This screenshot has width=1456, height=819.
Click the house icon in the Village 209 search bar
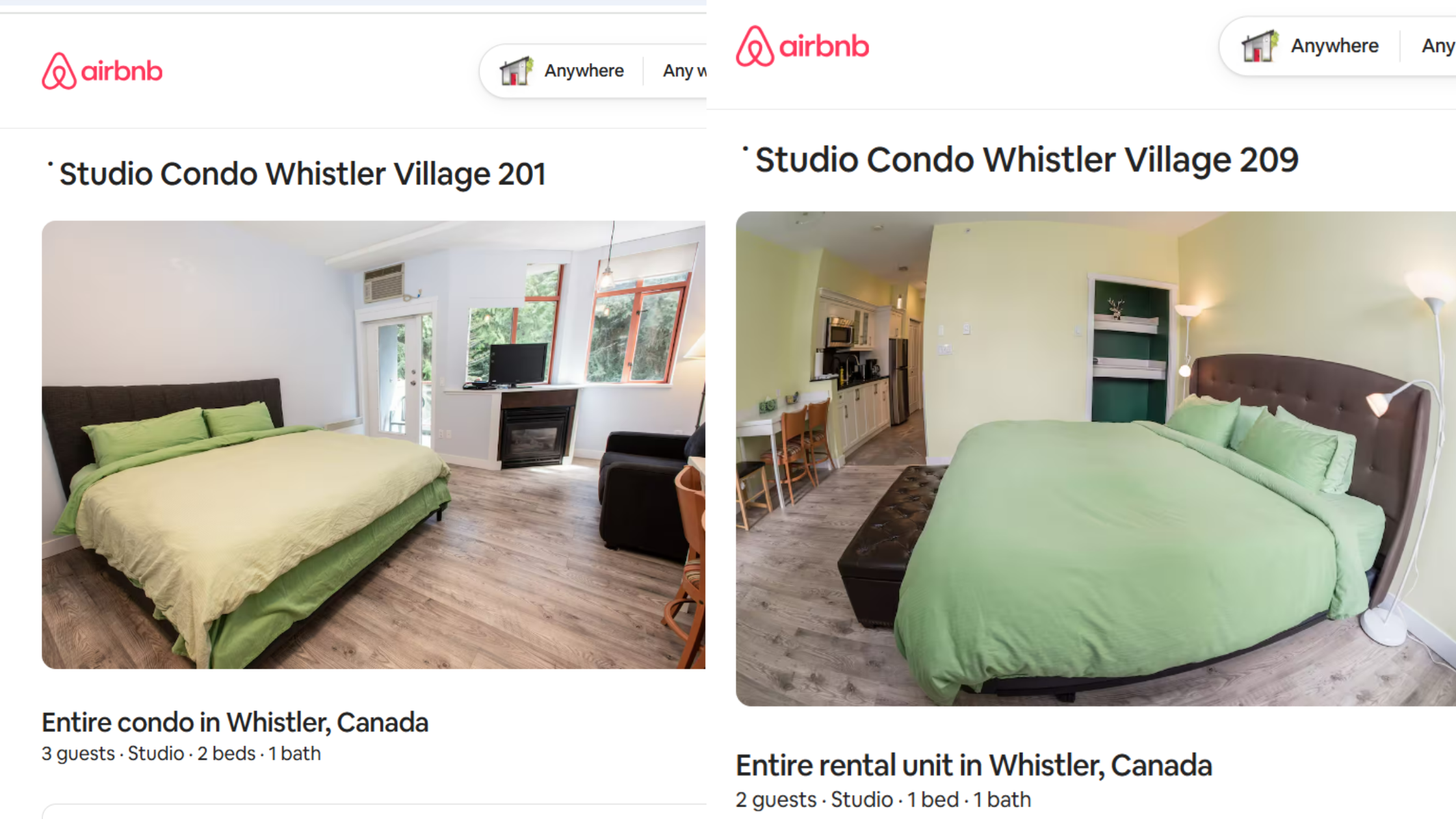point(1260,46)
